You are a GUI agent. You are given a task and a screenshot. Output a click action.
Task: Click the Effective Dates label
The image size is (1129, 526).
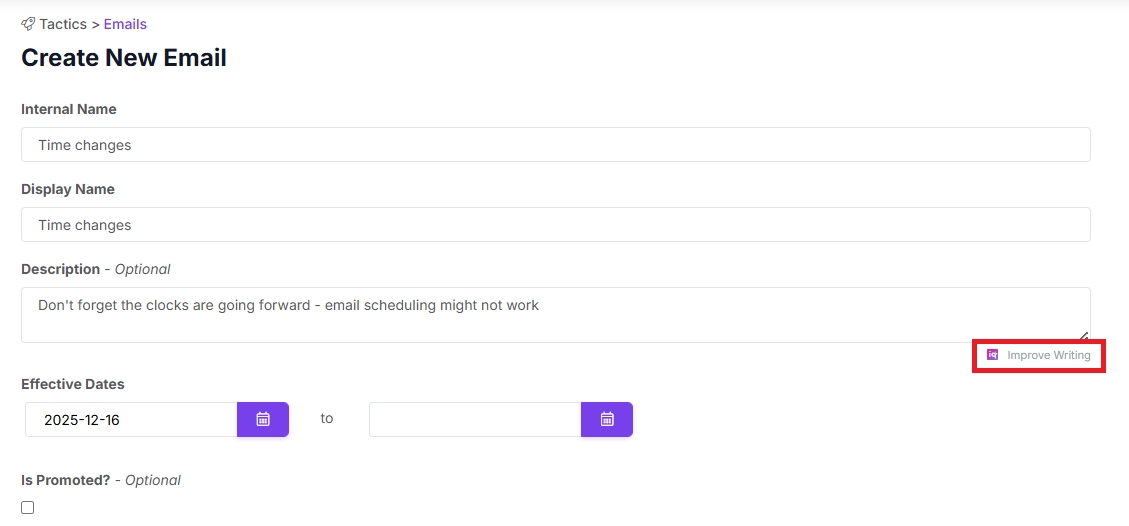[73, 384]
